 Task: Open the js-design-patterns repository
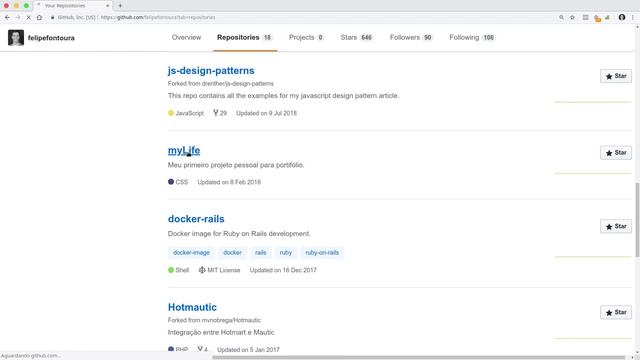click(x=211, y=71)
